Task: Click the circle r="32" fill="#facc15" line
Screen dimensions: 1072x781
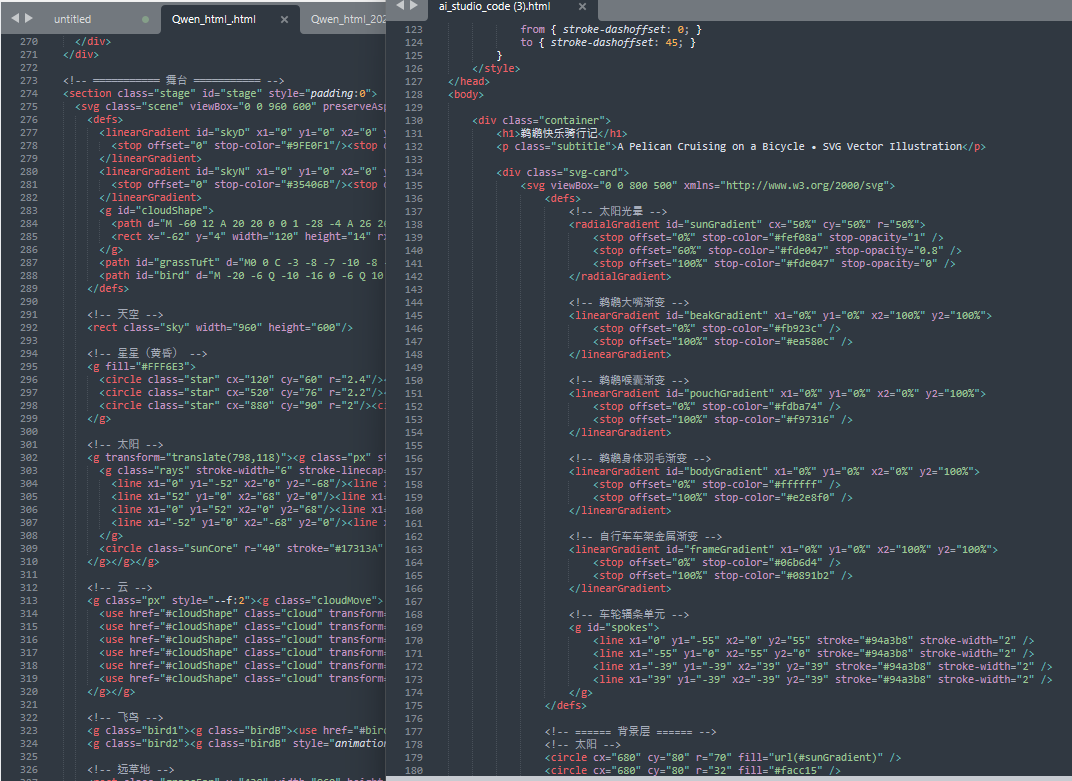Action: (x=693, y=769)
